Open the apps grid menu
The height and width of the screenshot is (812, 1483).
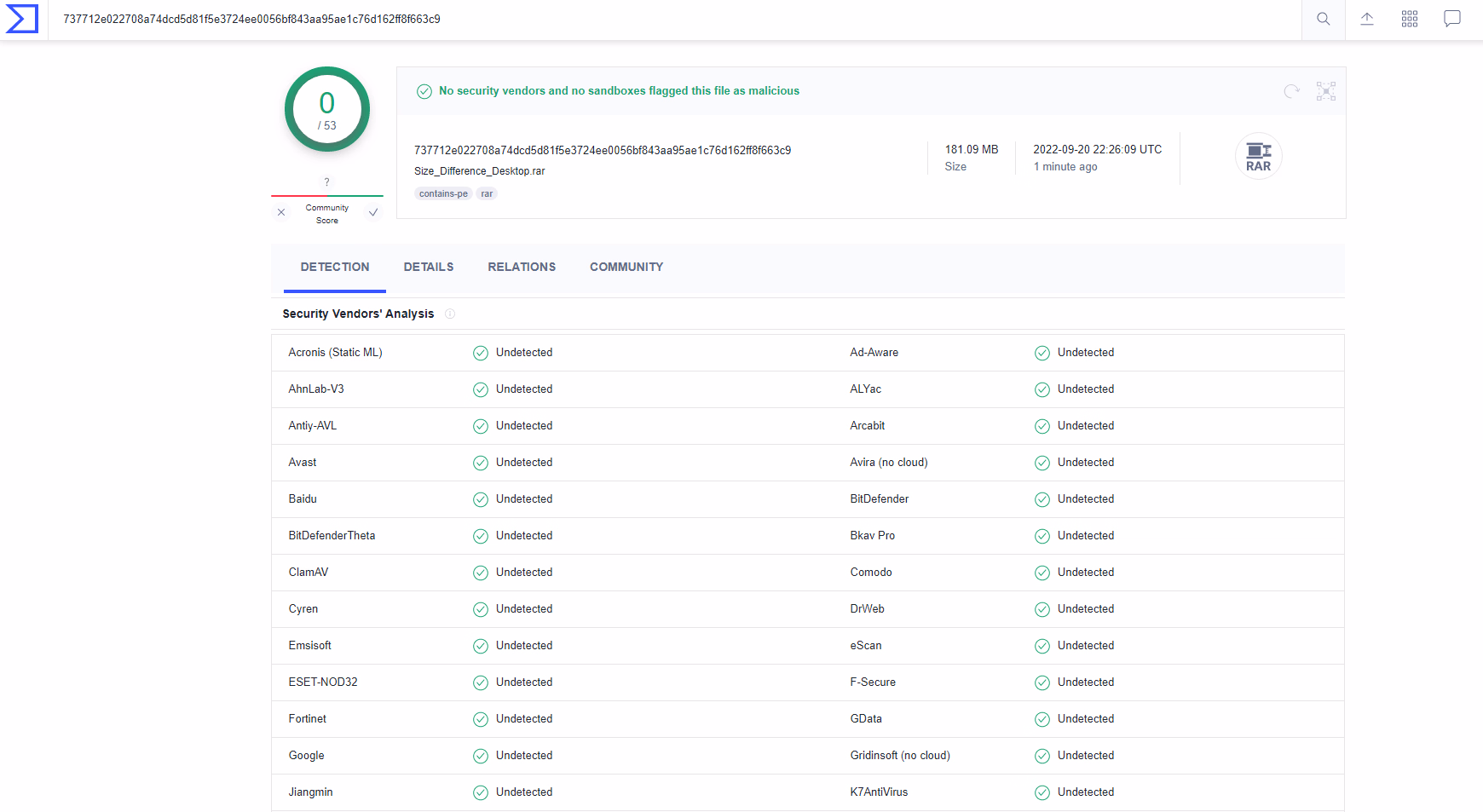point(1410,19)
